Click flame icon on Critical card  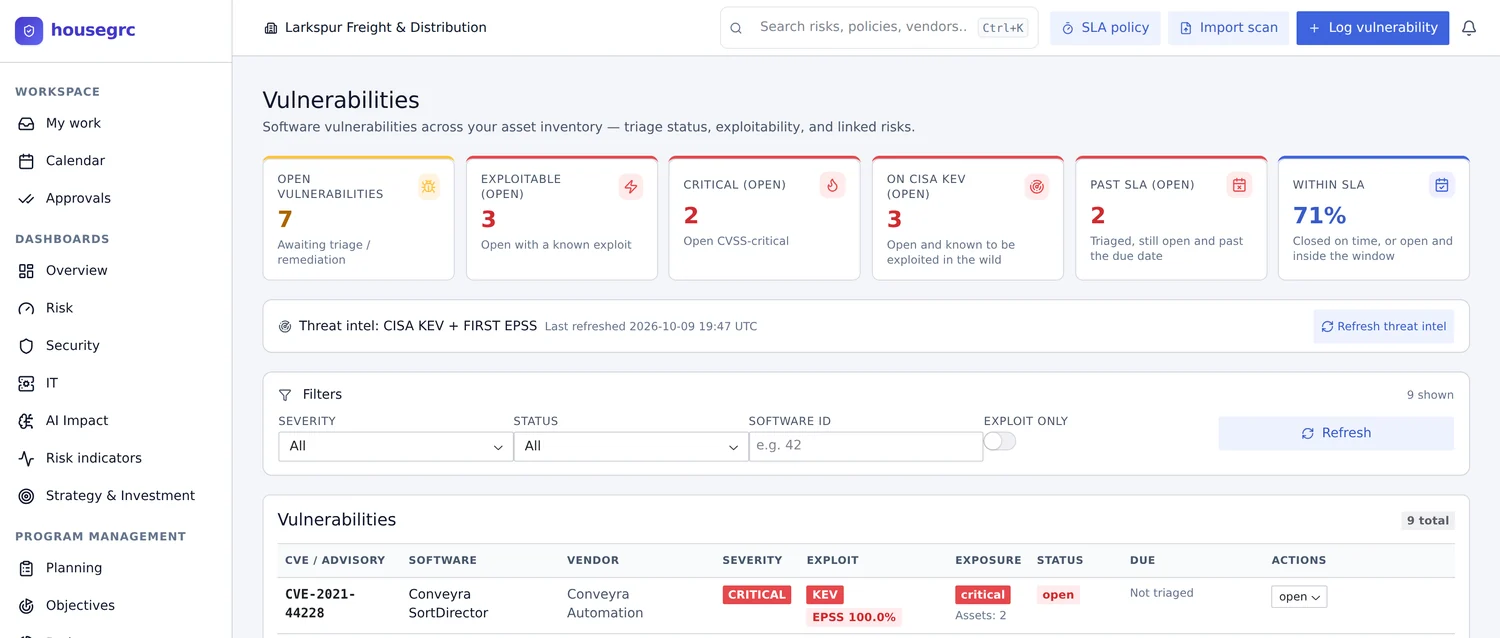pos(832,185)
